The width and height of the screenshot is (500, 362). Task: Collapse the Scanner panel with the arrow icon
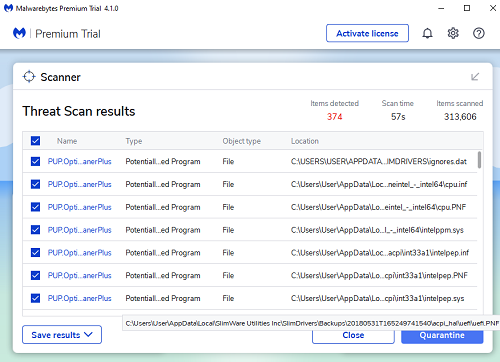coord(475,77)
